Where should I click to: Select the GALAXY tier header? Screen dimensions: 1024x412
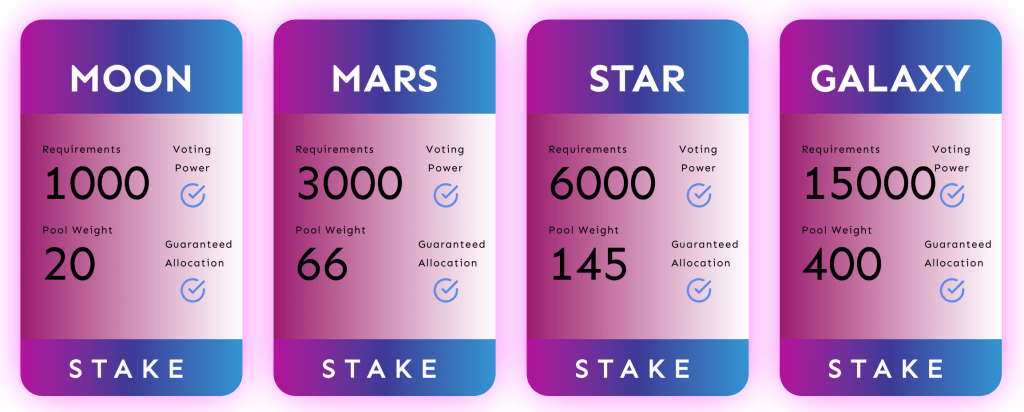point(890,79)
